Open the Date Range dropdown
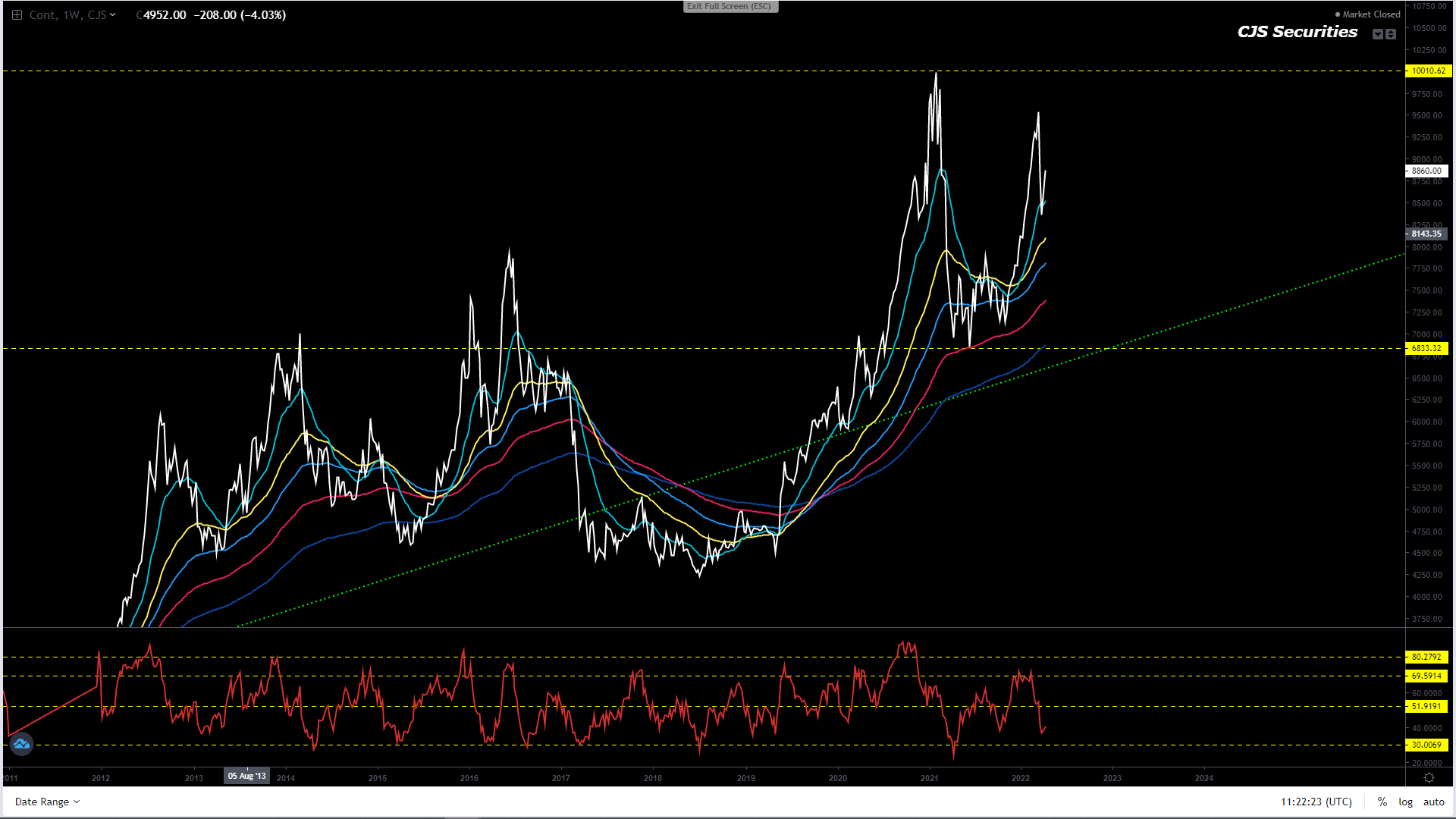 47,802
